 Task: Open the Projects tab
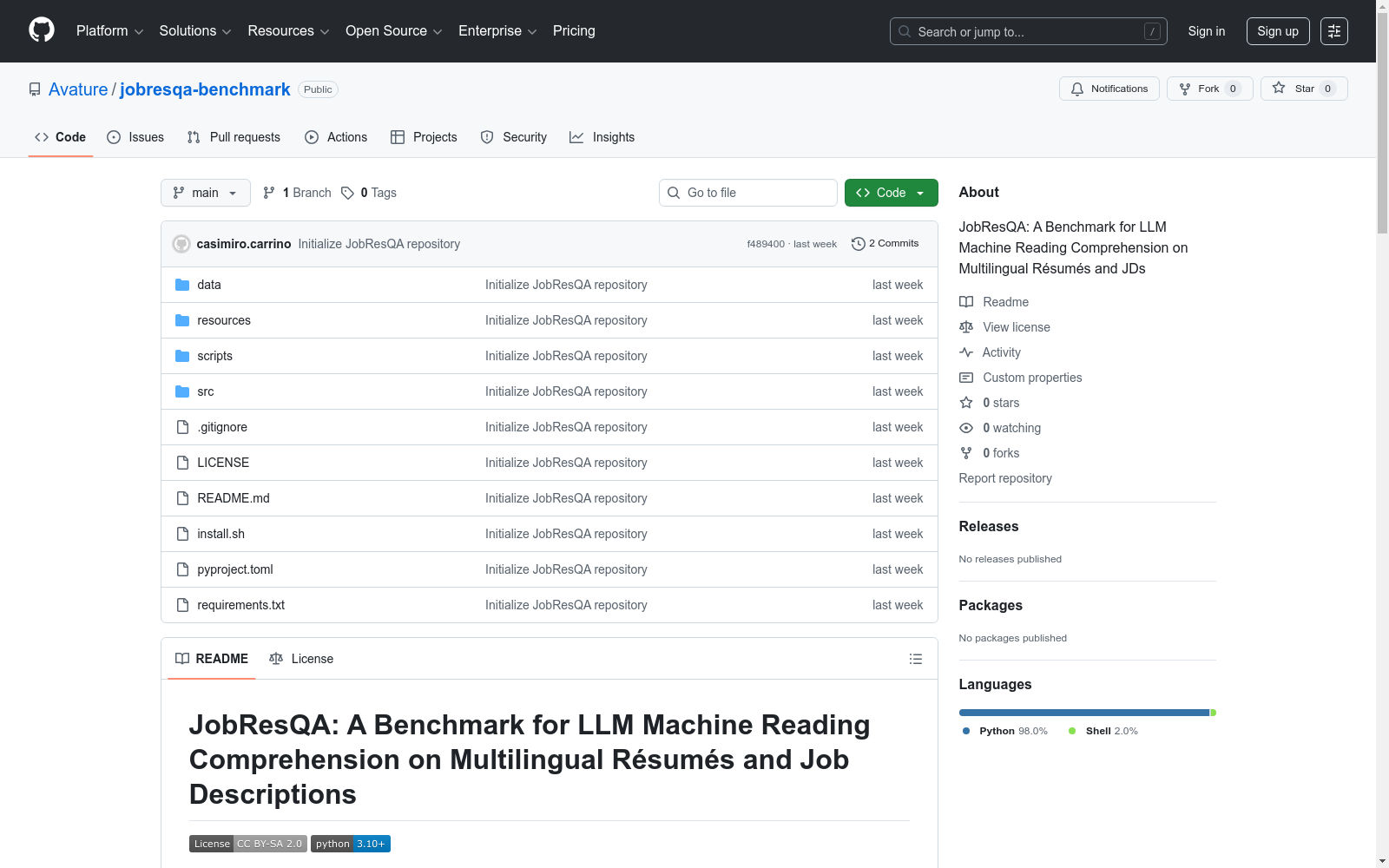(424, 137)
